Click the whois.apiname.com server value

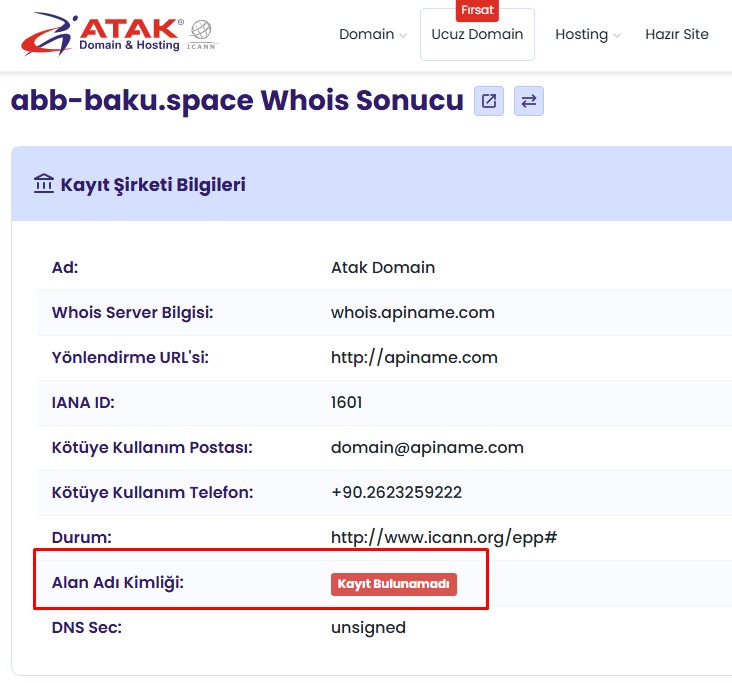(412, 312)
